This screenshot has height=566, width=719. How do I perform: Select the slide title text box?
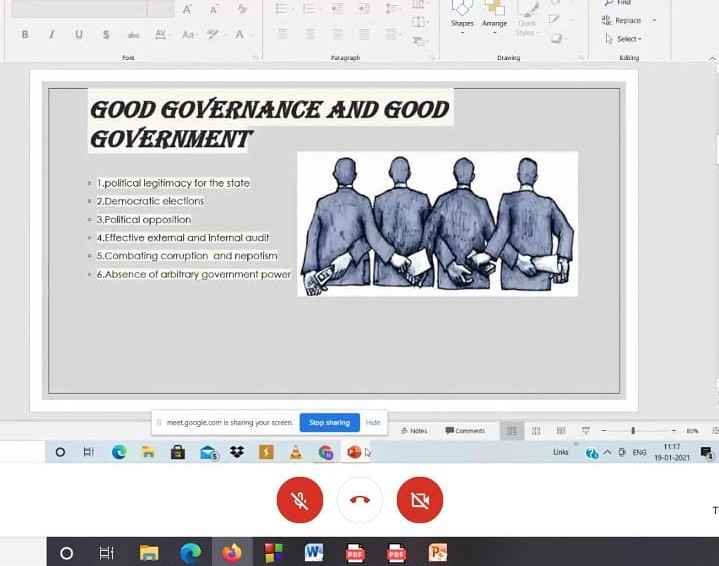point(270,123)
